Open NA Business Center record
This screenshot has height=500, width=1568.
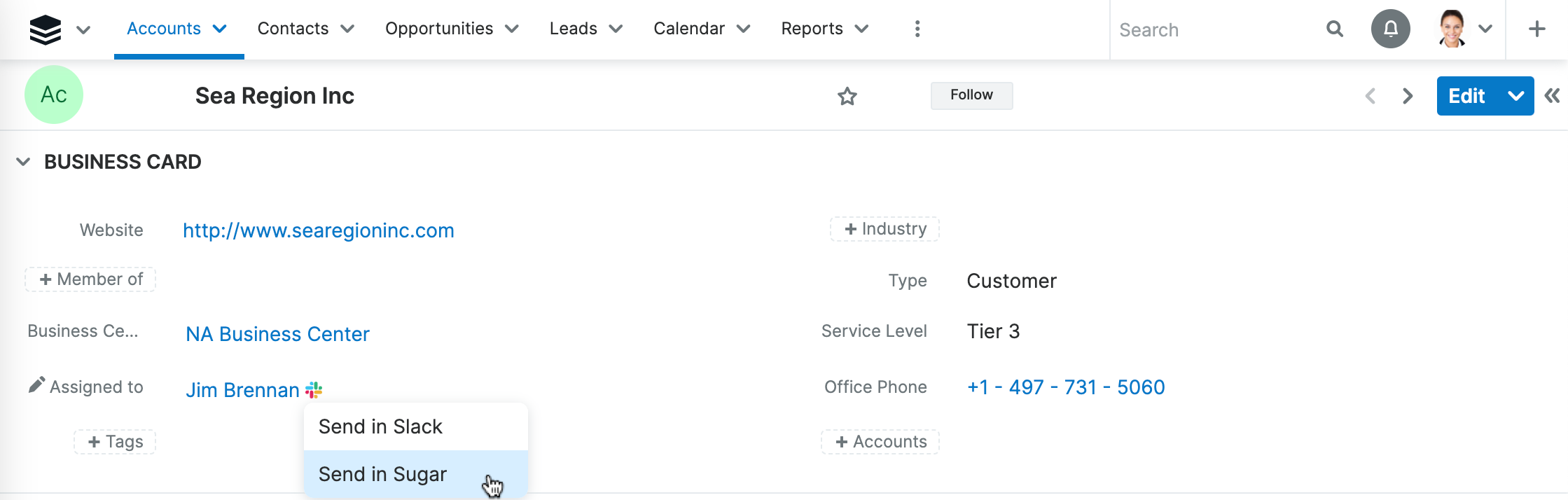click(277, 334)
